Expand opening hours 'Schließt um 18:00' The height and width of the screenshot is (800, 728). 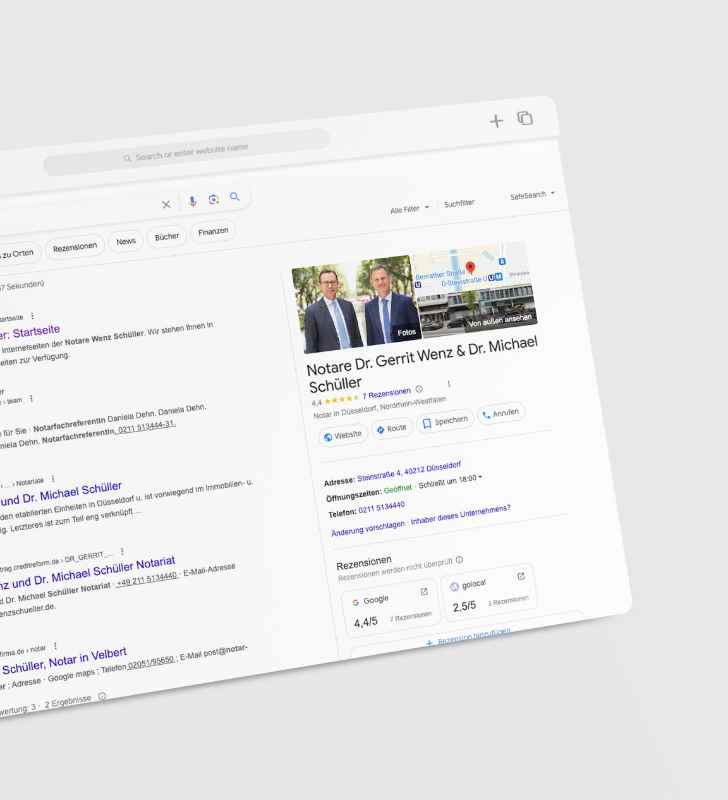[x=450, y=482]
